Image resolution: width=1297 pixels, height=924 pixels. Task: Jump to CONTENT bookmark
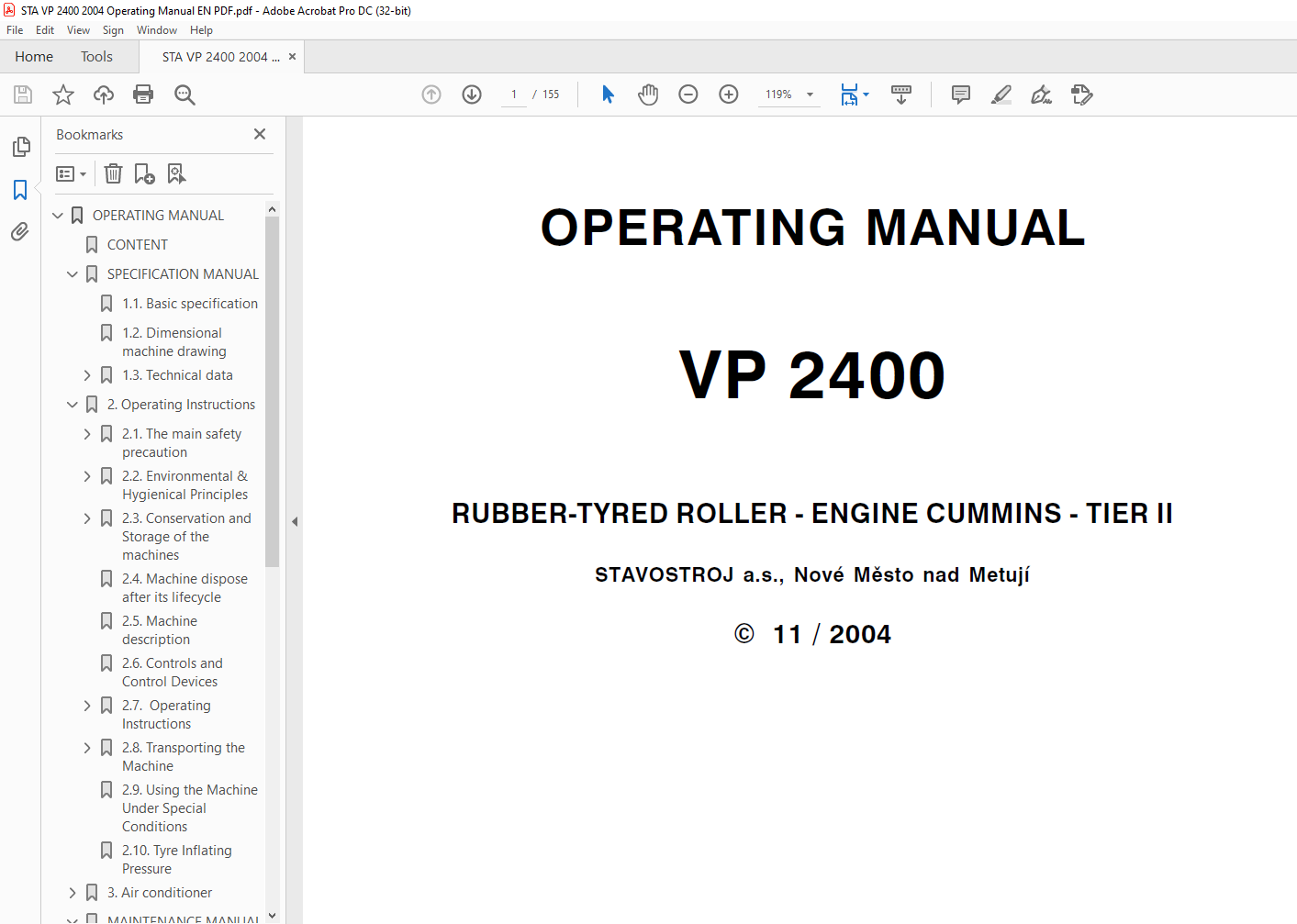tap(138, 245)
